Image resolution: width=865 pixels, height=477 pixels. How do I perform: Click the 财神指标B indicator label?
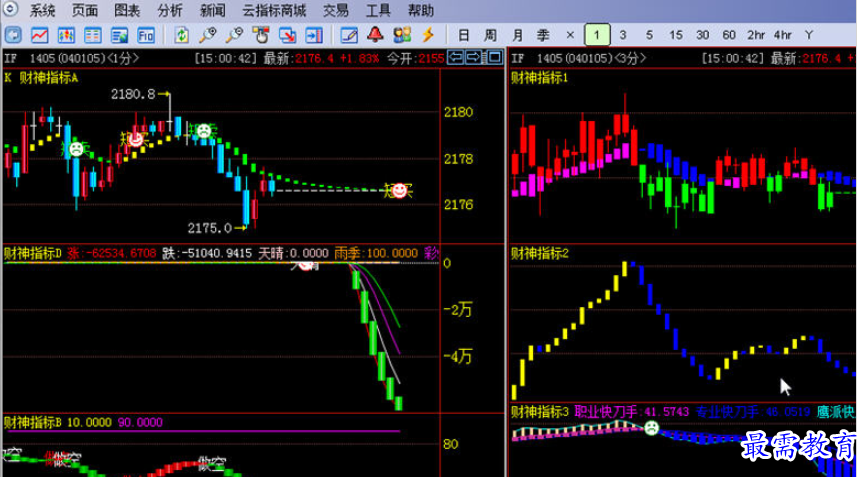33,422
